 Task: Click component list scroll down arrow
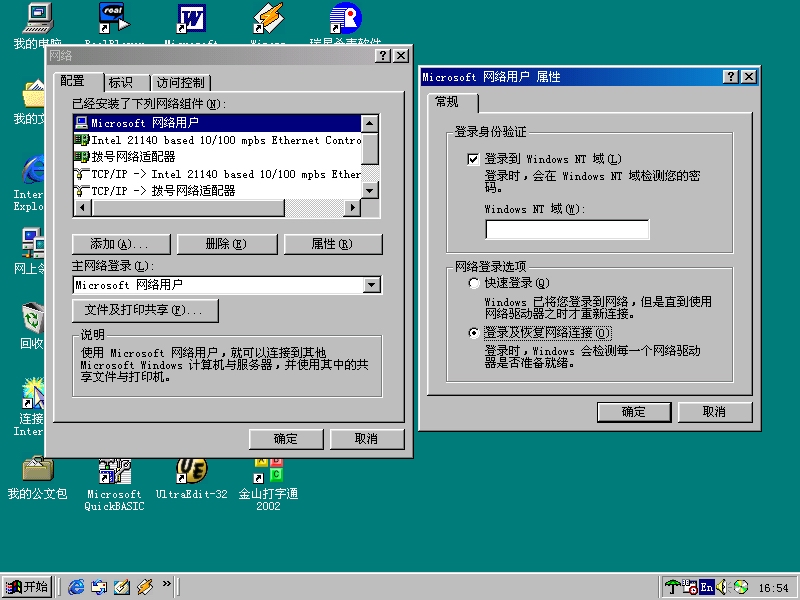pos(369,191)
